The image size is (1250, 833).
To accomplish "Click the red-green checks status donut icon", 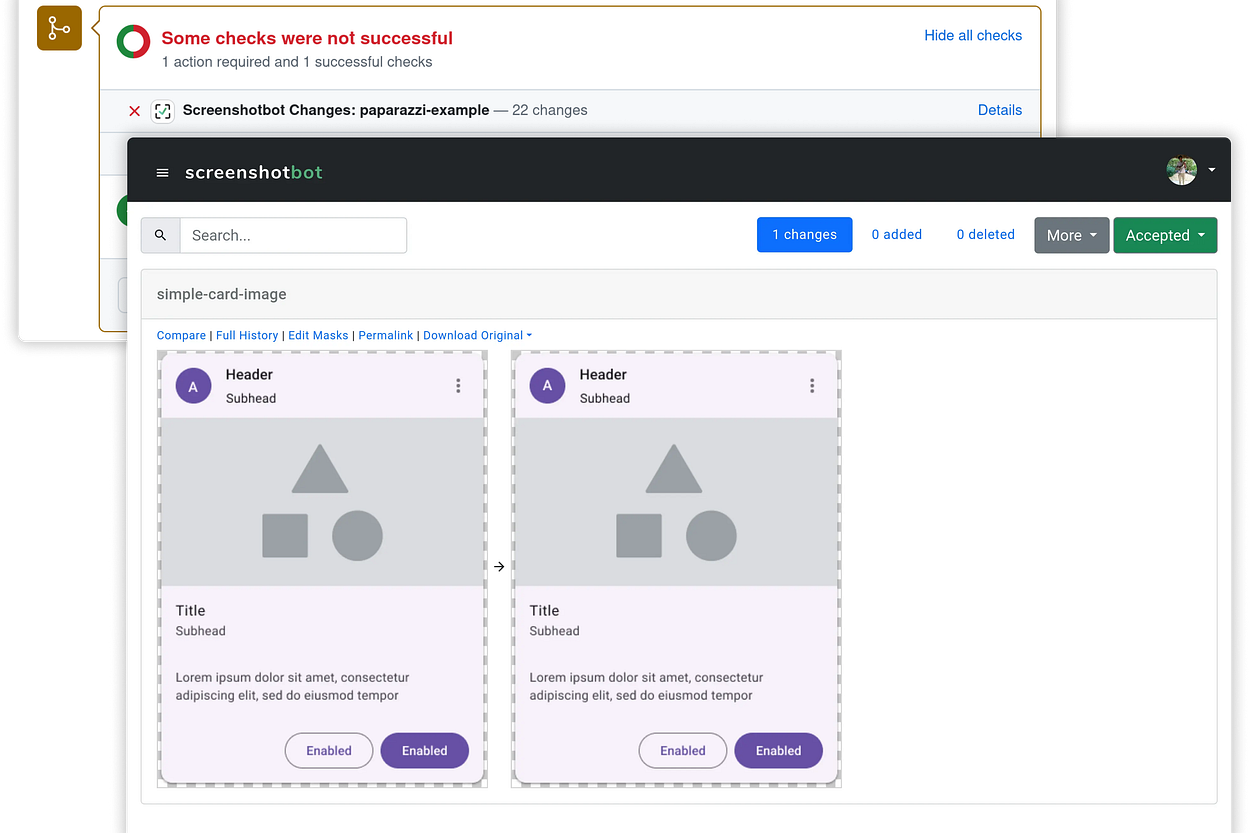I will [134, 42].
